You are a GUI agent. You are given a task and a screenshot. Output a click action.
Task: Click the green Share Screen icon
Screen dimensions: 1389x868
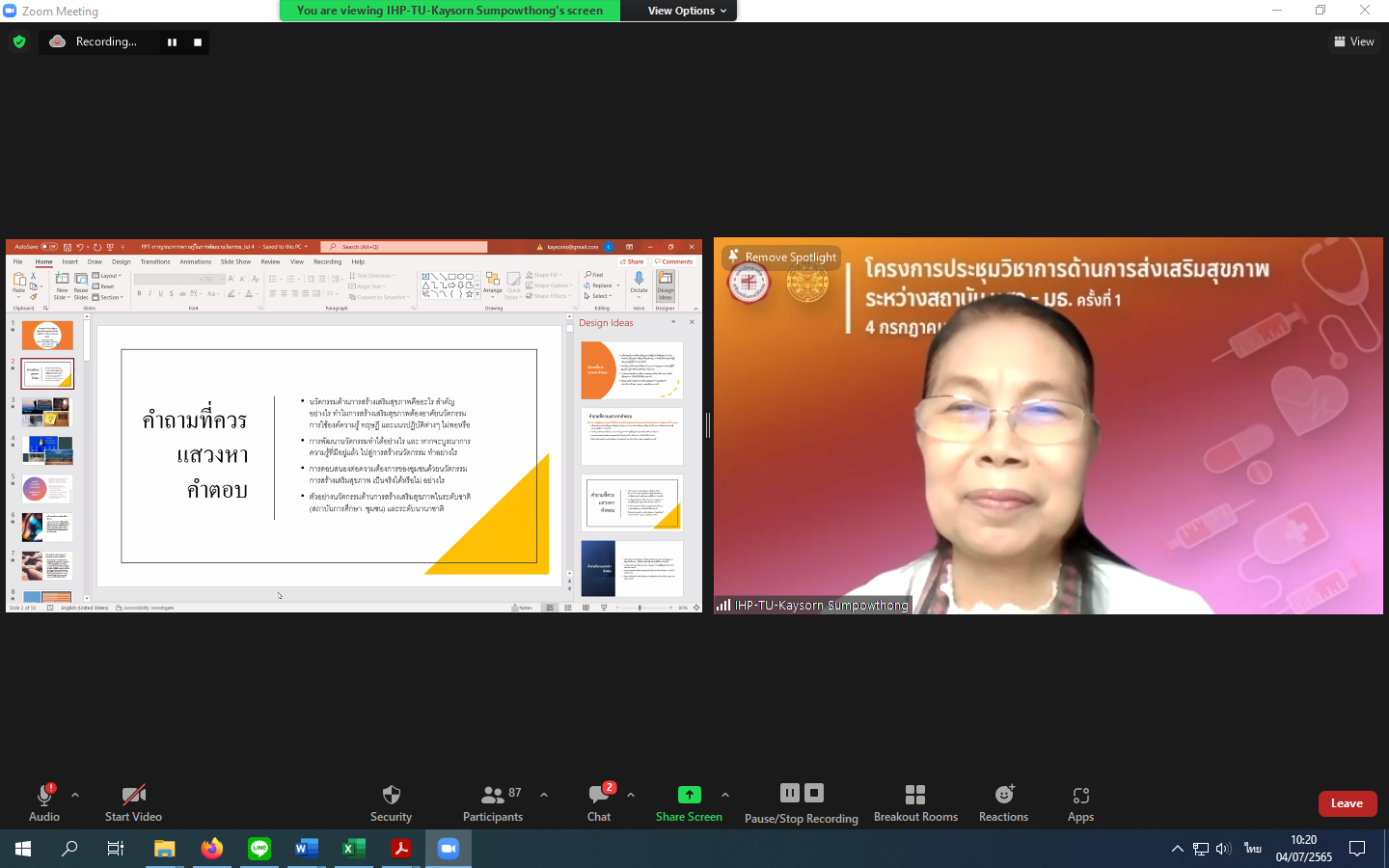(x=689, y=795)
